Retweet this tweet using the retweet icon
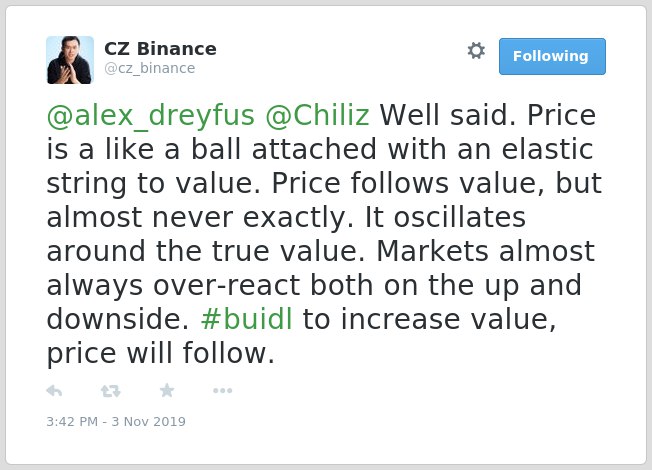The width and height of the screenshot is (652, 470). point(111,391)
